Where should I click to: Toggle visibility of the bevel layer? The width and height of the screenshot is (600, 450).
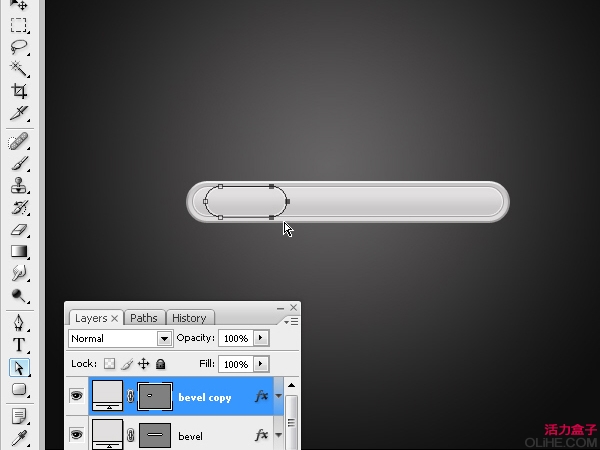coord(77,434)
